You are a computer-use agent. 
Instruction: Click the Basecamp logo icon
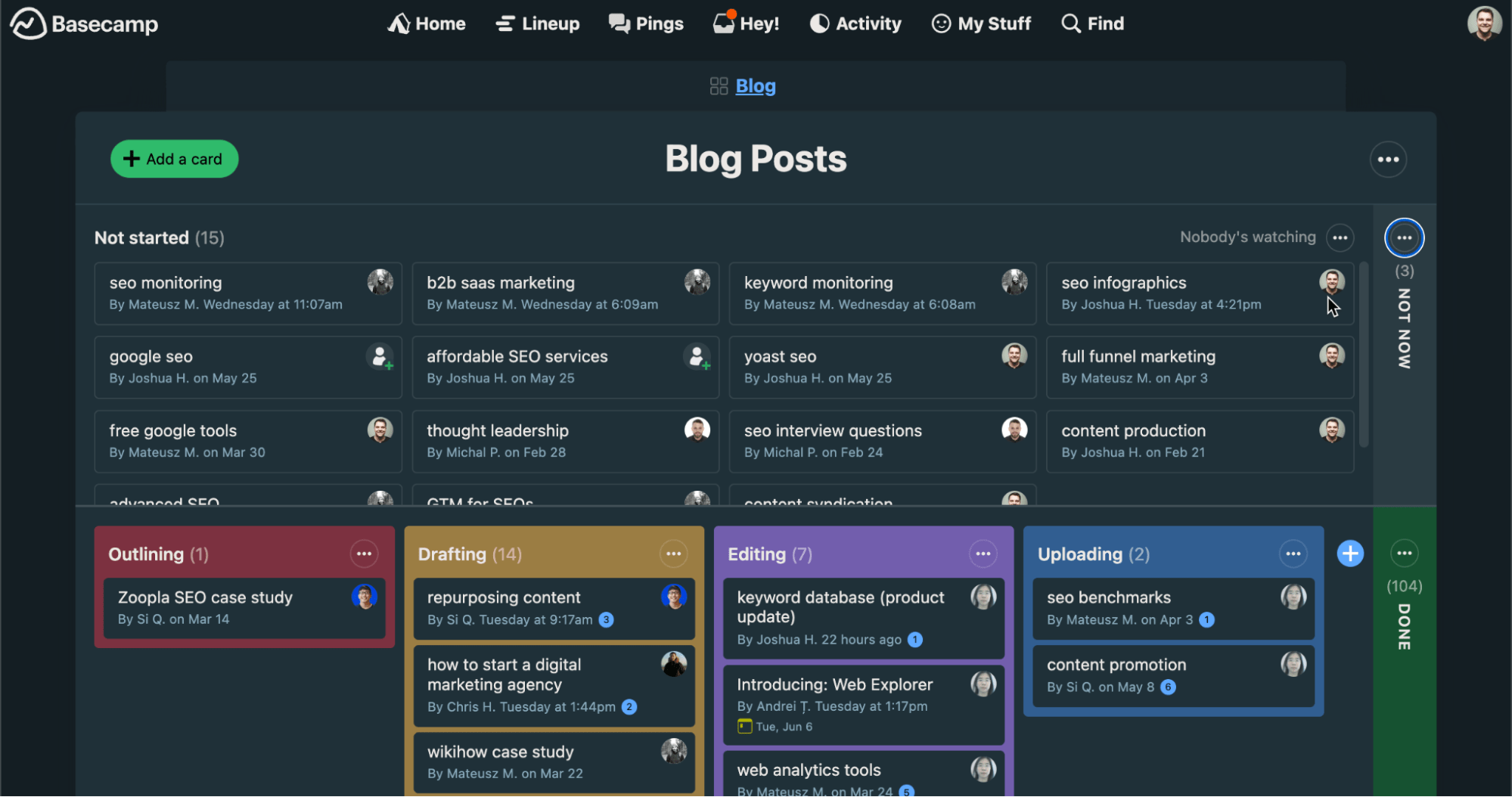pos(28,23)
